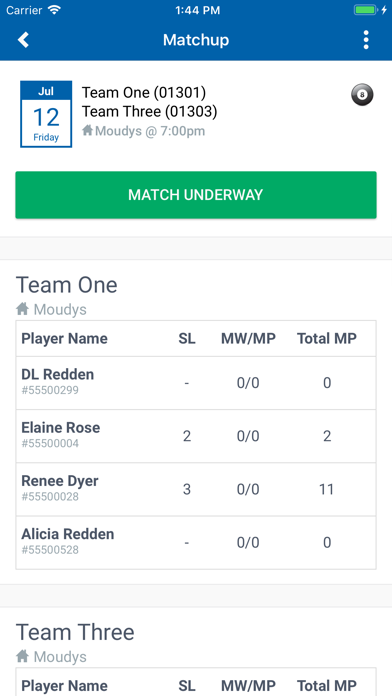
Task: Open the three-dot overflow menu
Action: click(366, 40)
